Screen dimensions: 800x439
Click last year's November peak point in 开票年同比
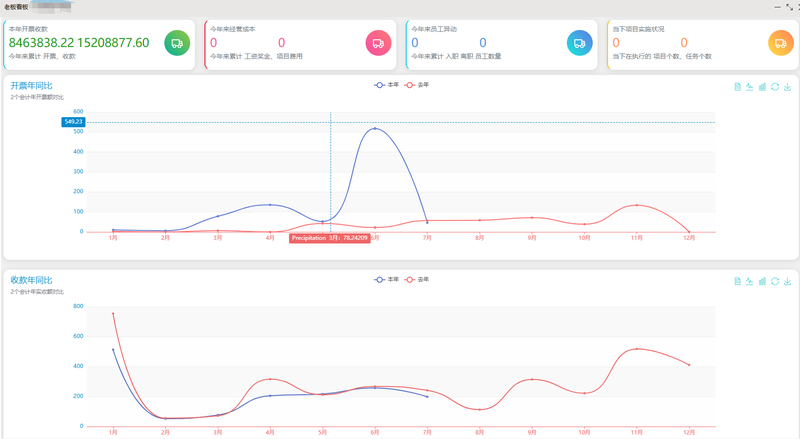pyautogui.click(x=637, y=205)
